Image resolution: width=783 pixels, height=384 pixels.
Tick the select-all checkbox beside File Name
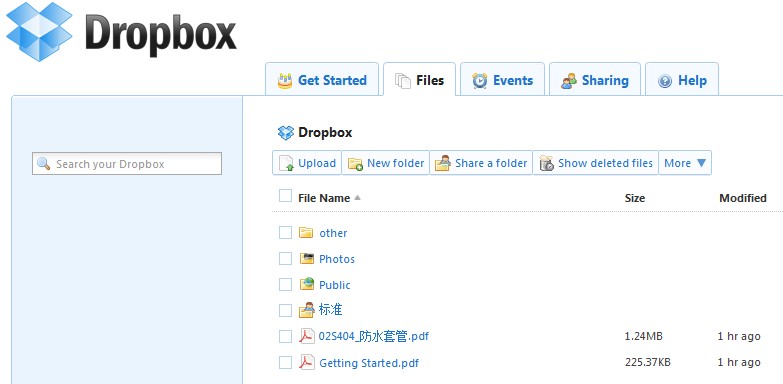[x=285, y=196]
